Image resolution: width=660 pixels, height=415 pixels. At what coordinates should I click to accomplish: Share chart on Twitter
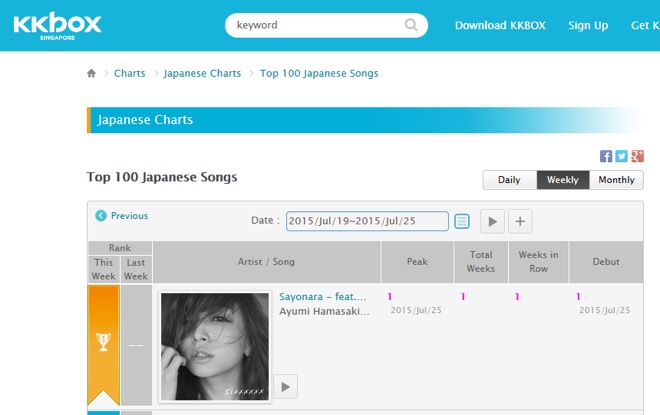621,156
